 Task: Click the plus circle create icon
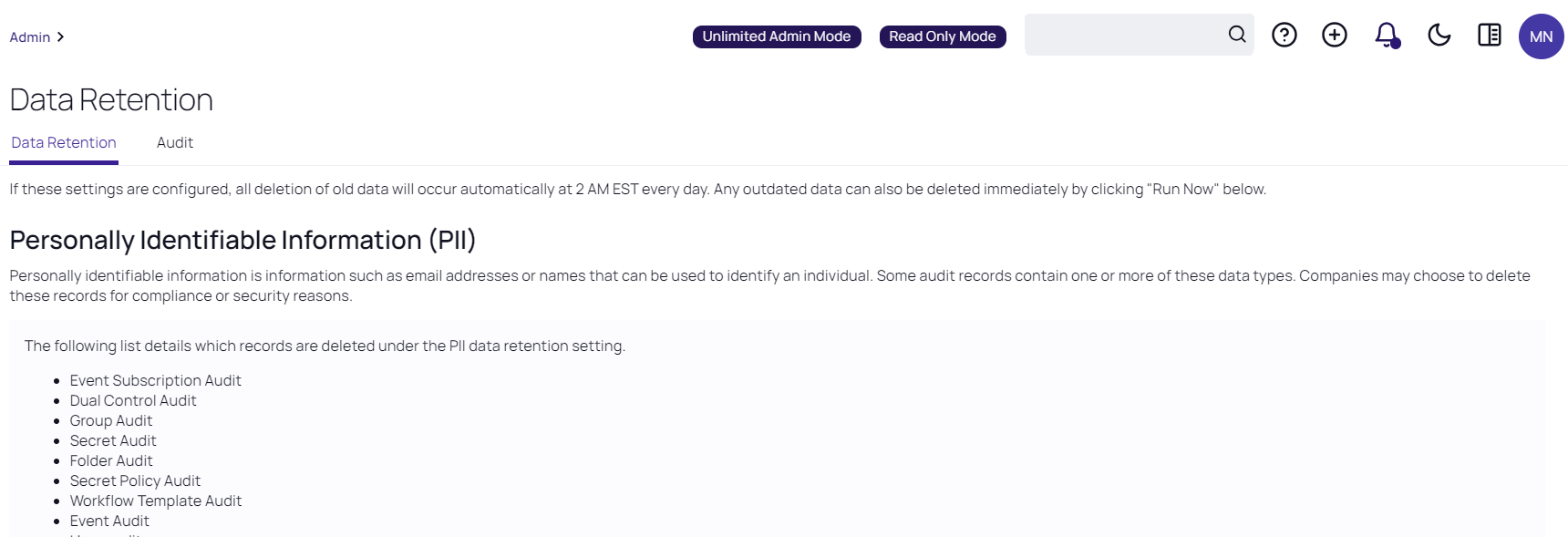pyautogui.click(x=1334, y=36)
